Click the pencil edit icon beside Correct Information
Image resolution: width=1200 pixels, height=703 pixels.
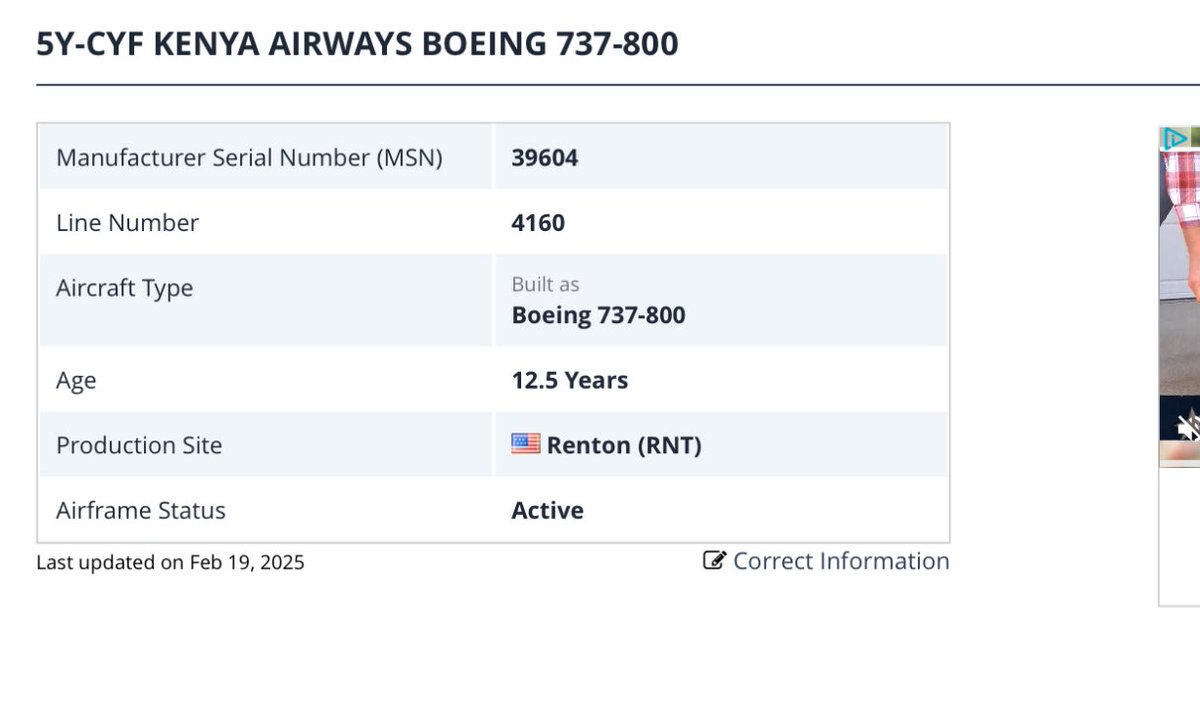(x=714, y=561)
